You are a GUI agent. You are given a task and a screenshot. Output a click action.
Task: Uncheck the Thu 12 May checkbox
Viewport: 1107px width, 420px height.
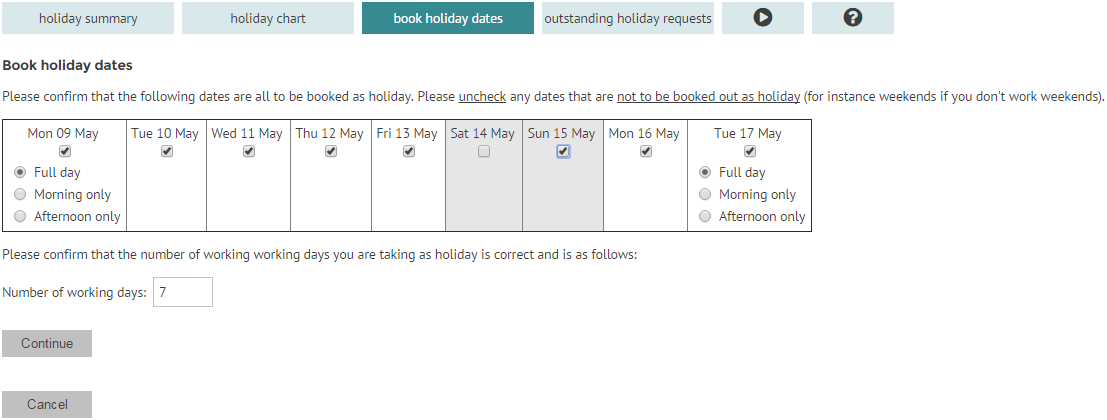point(330,151)
